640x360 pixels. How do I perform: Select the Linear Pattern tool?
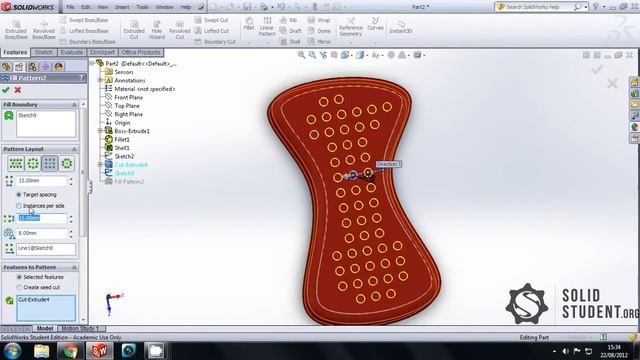pyautogui.click(x=267, y=27)
